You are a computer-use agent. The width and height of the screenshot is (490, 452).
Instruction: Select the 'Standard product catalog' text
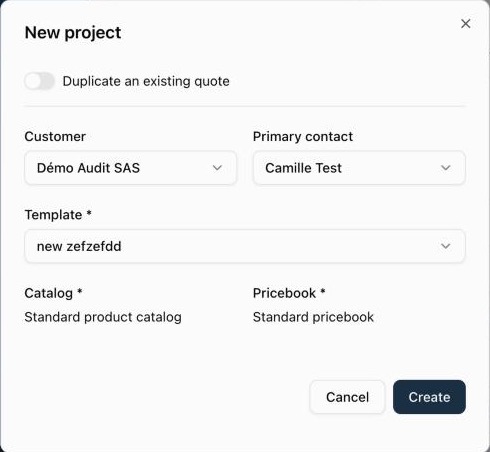103,317
